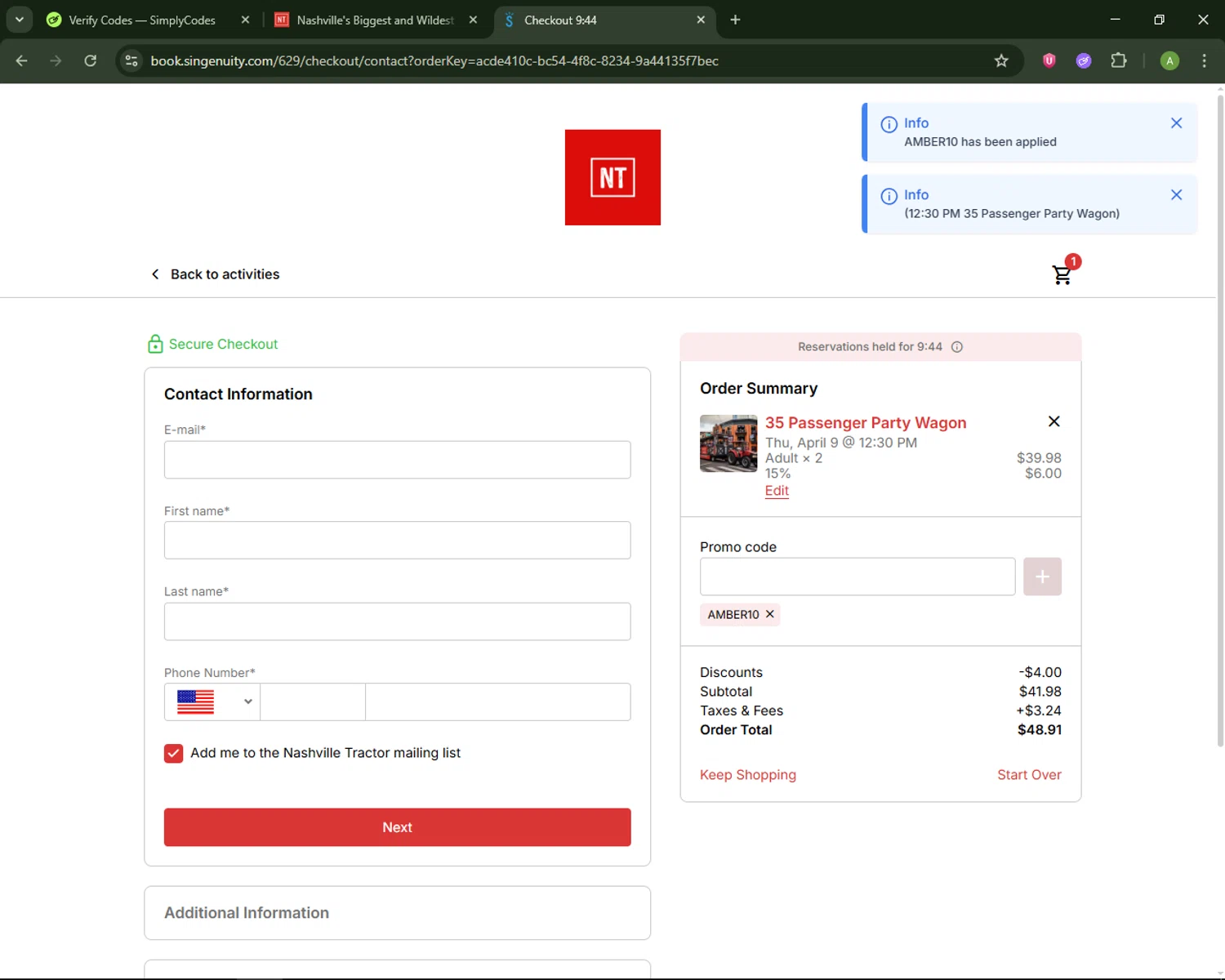The image size is (1225, 980).
Task: Go forward in browser history
Action: [56, 61]
